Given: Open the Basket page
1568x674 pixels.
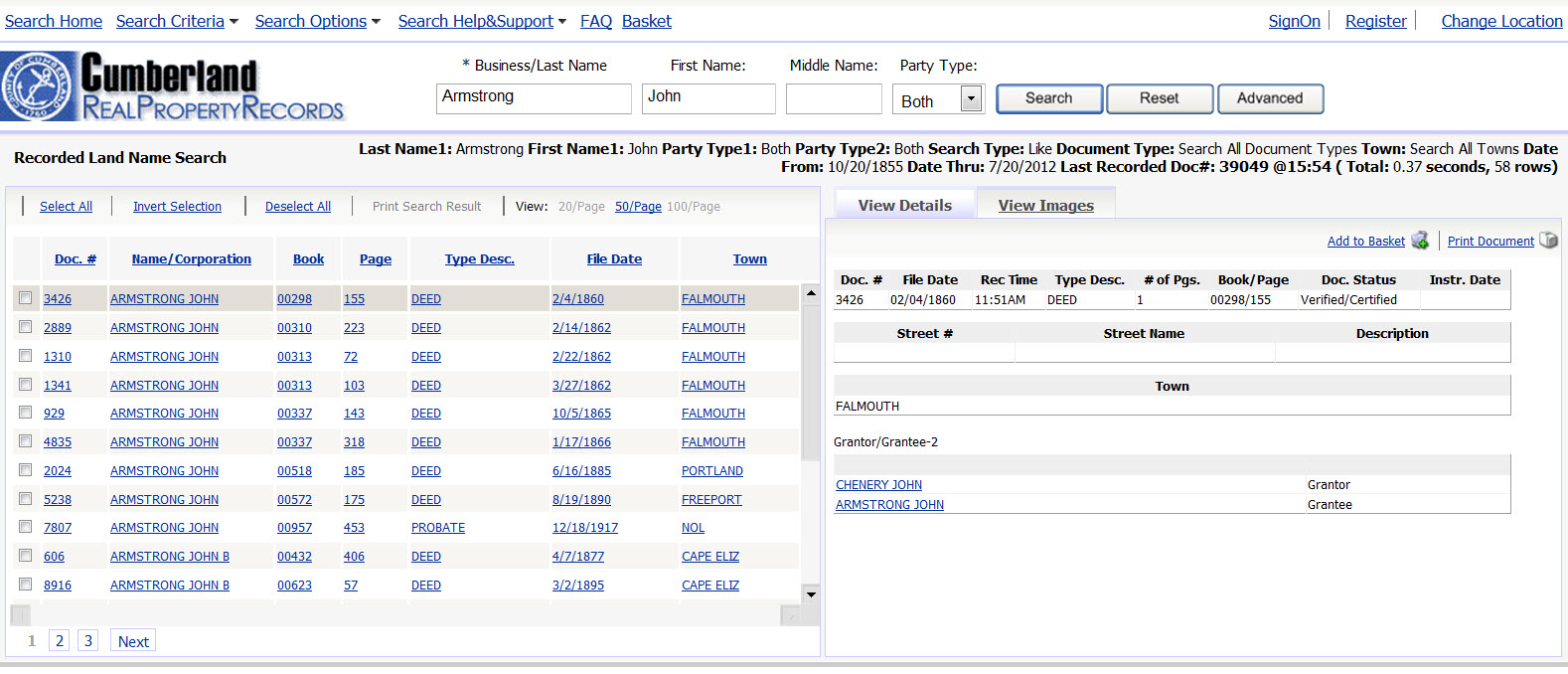Looking at the screenshot, I should pos(647,21).
